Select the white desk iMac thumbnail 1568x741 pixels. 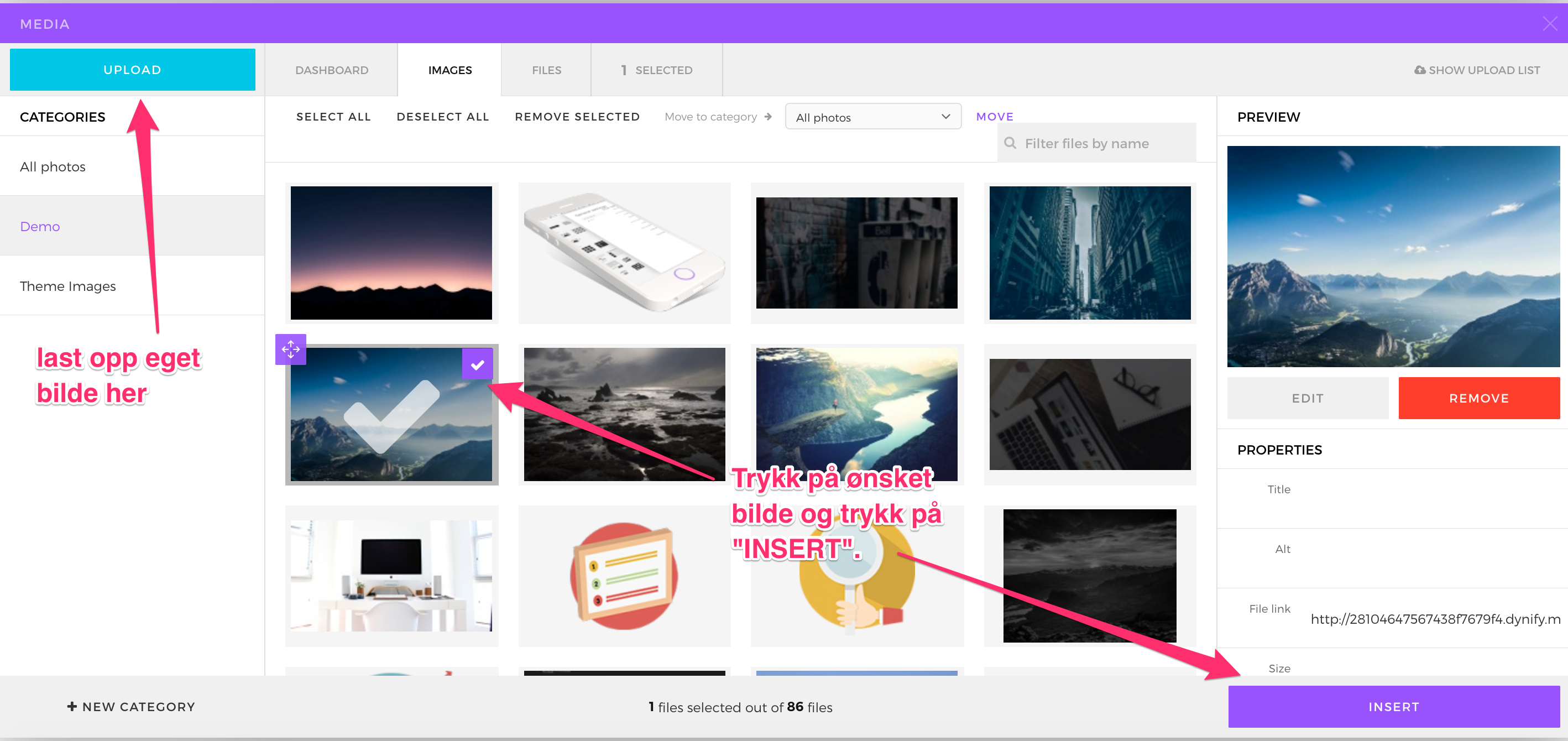coord(391,576)
